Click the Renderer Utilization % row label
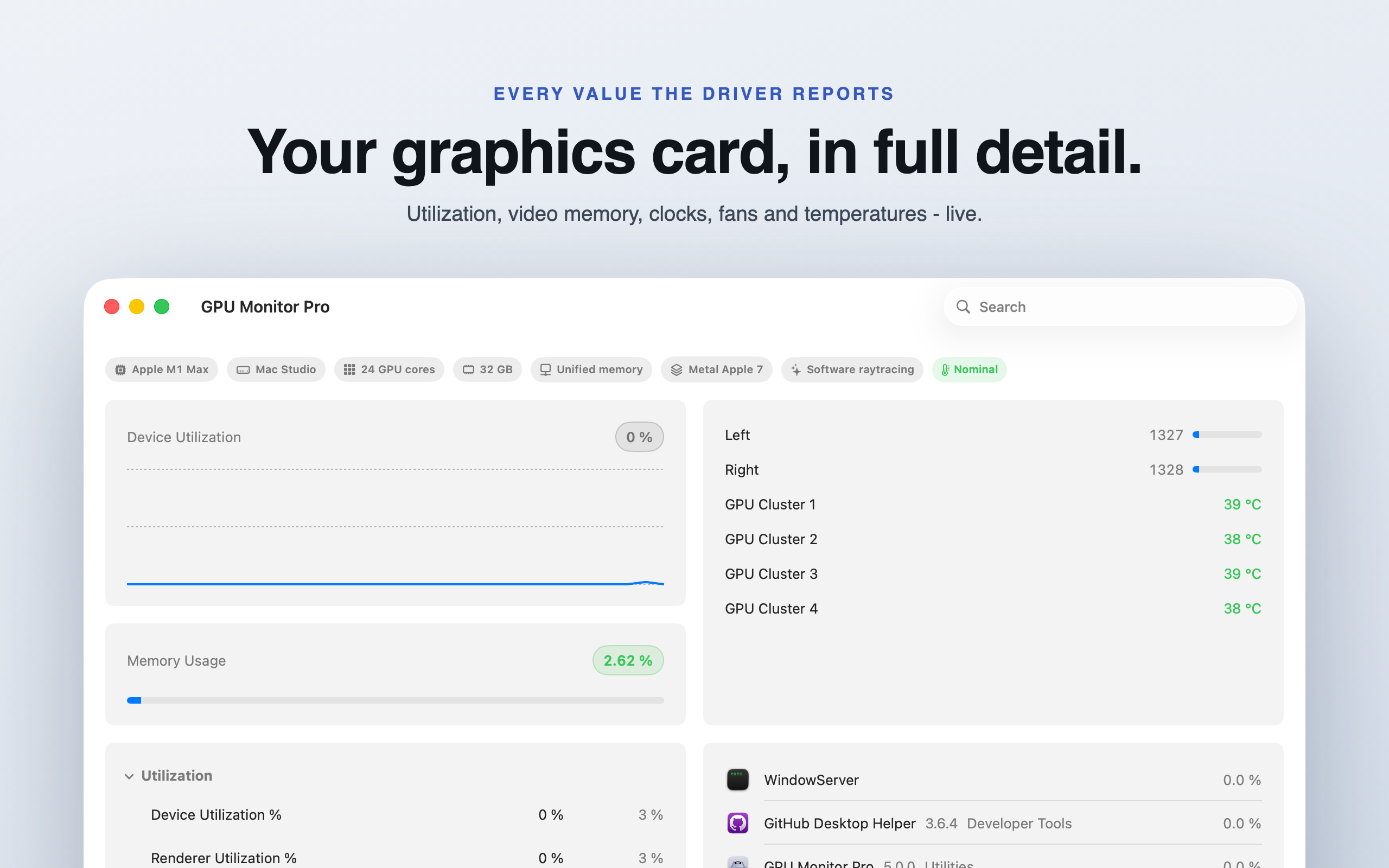This screenshot has height=868, width=1389. [x=224, y=858]
